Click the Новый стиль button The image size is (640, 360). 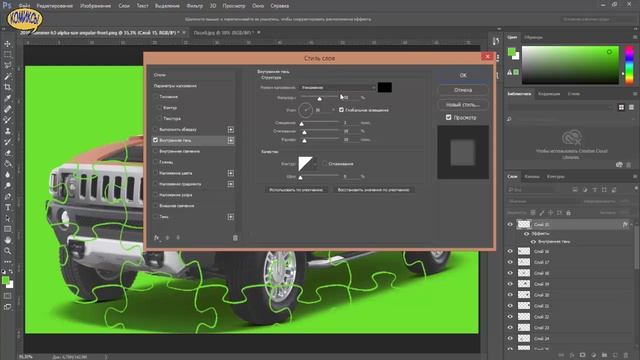point(463,104)
